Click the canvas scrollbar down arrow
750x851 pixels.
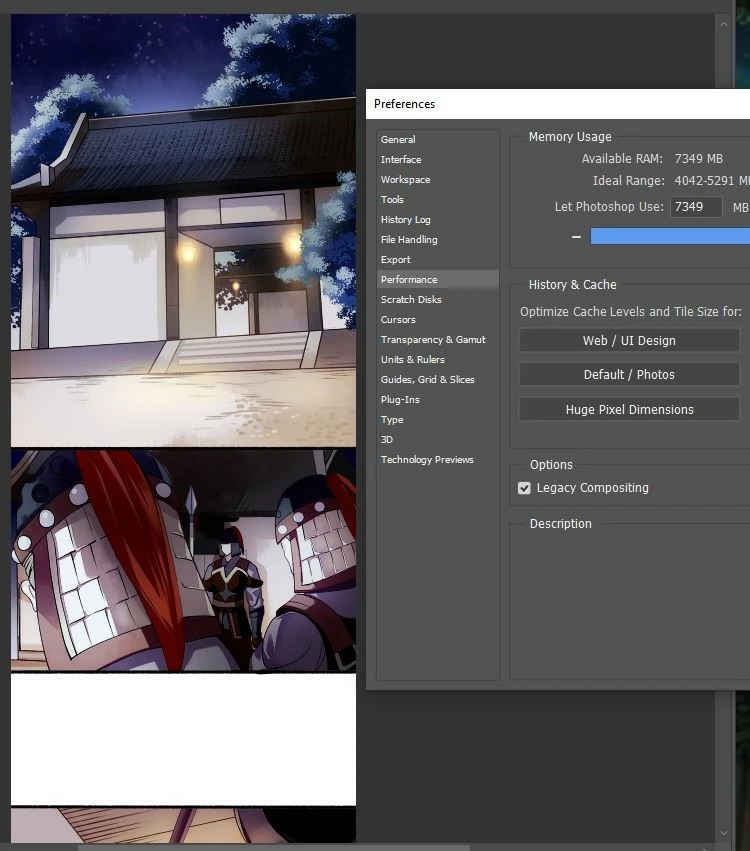pos(723,832)
